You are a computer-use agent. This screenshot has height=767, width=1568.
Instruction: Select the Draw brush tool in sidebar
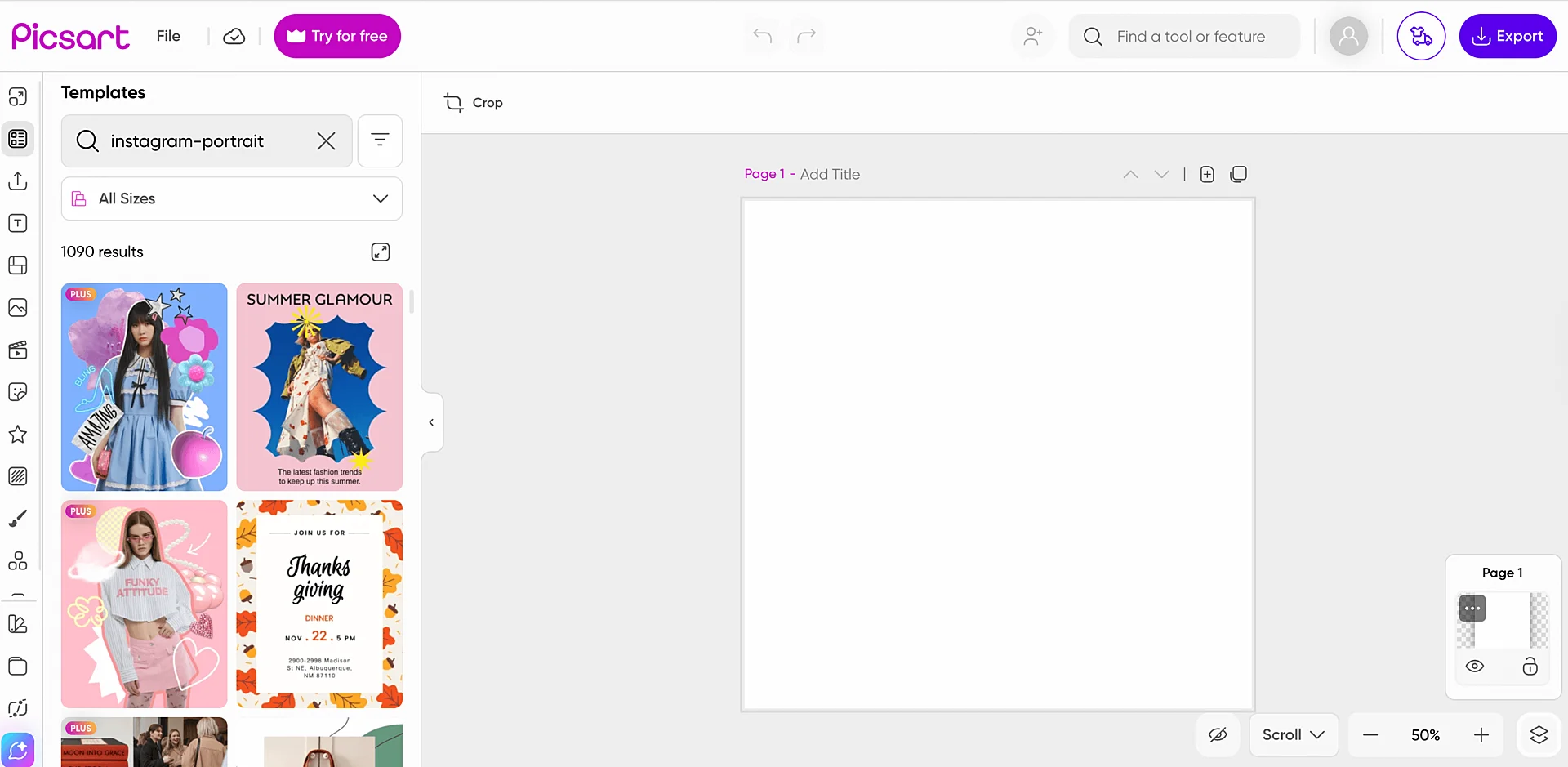point(18,519)
